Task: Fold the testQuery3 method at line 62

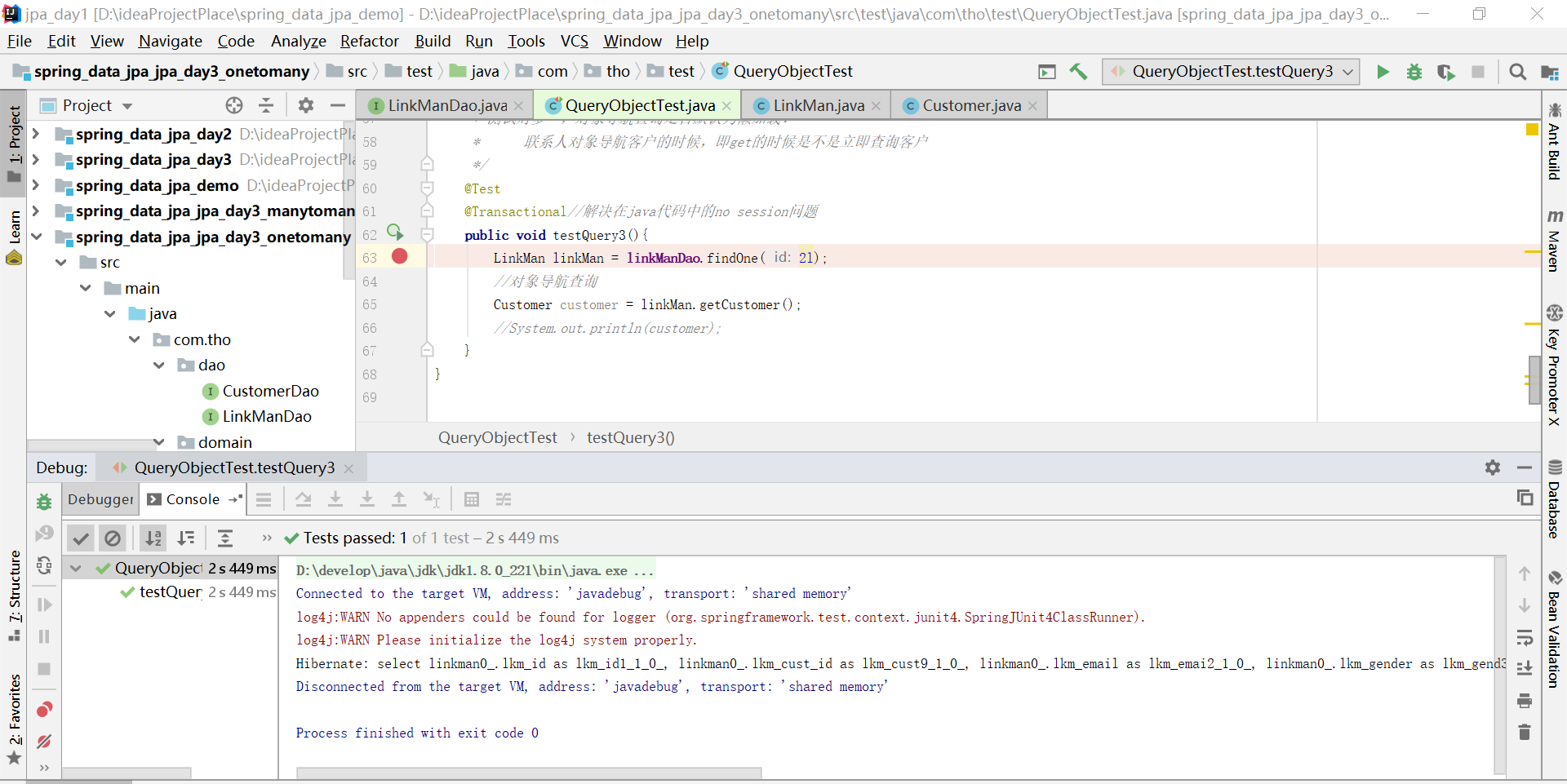Action: [x=427, y=235]
